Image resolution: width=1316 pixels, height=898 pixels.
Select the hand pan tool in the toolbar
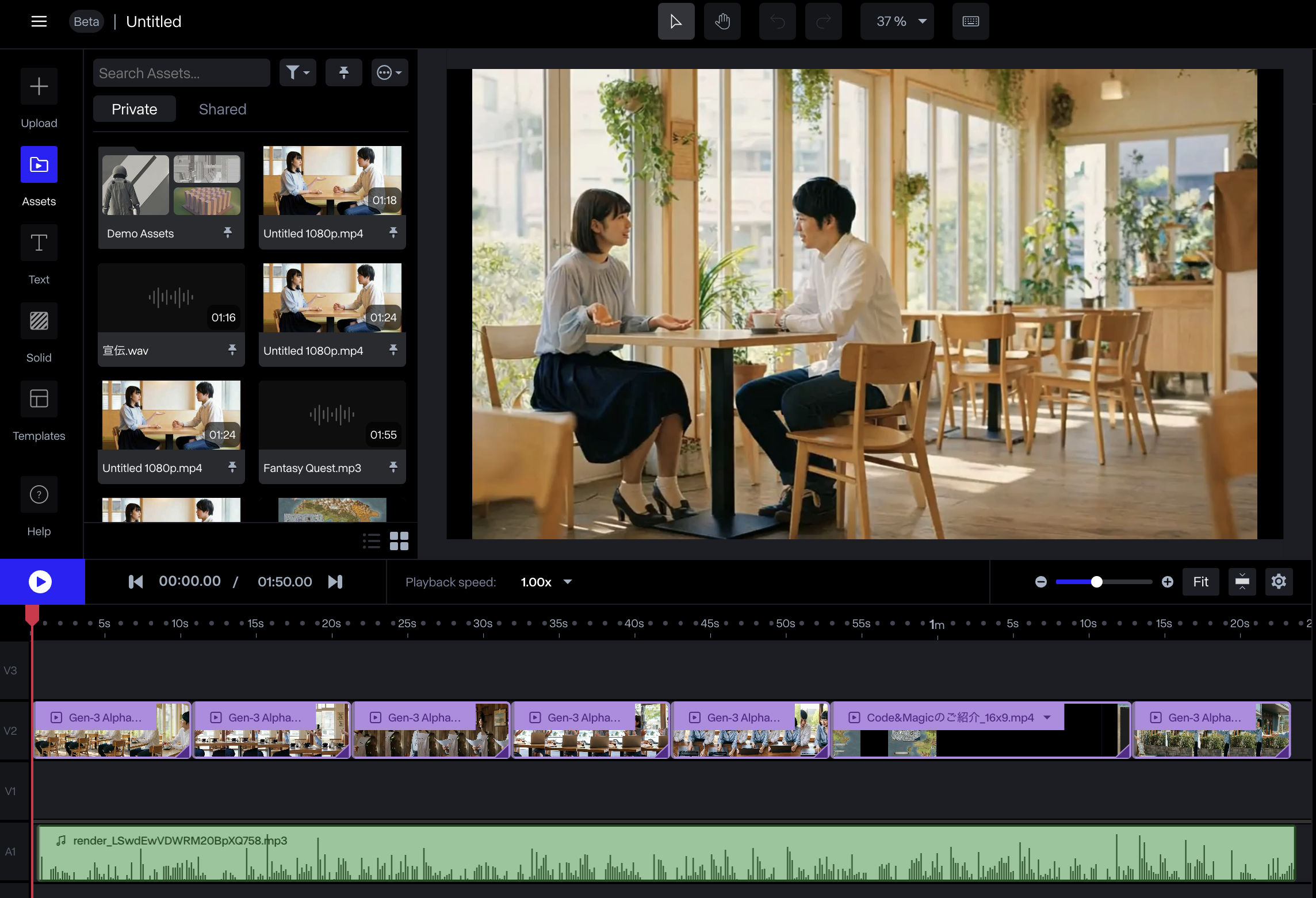click(x=722, y=21)
